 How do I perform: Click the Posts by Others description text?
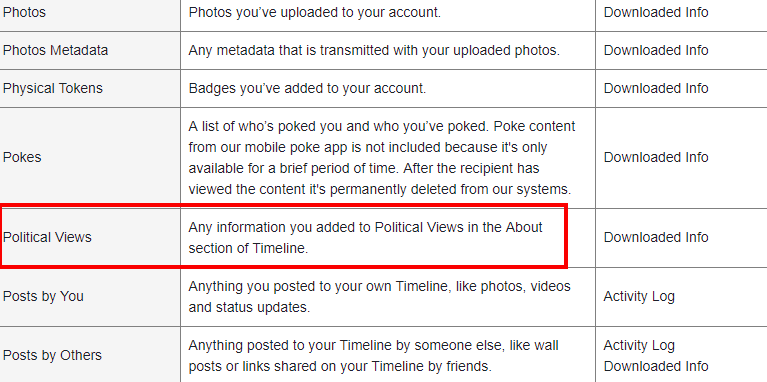373,356
